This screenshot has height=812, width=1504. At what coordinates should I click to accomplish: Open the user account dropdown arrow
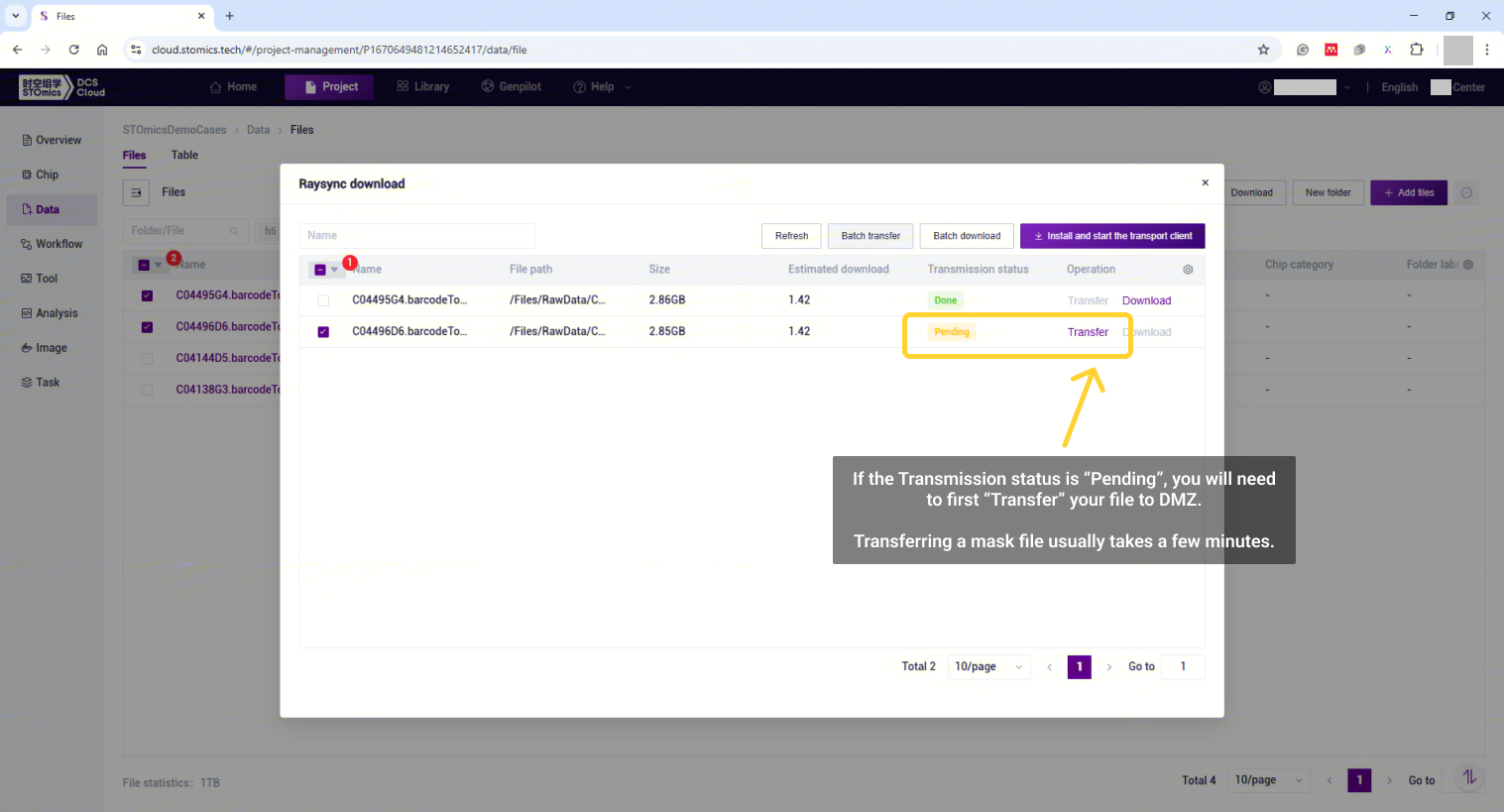[1346, 87]
